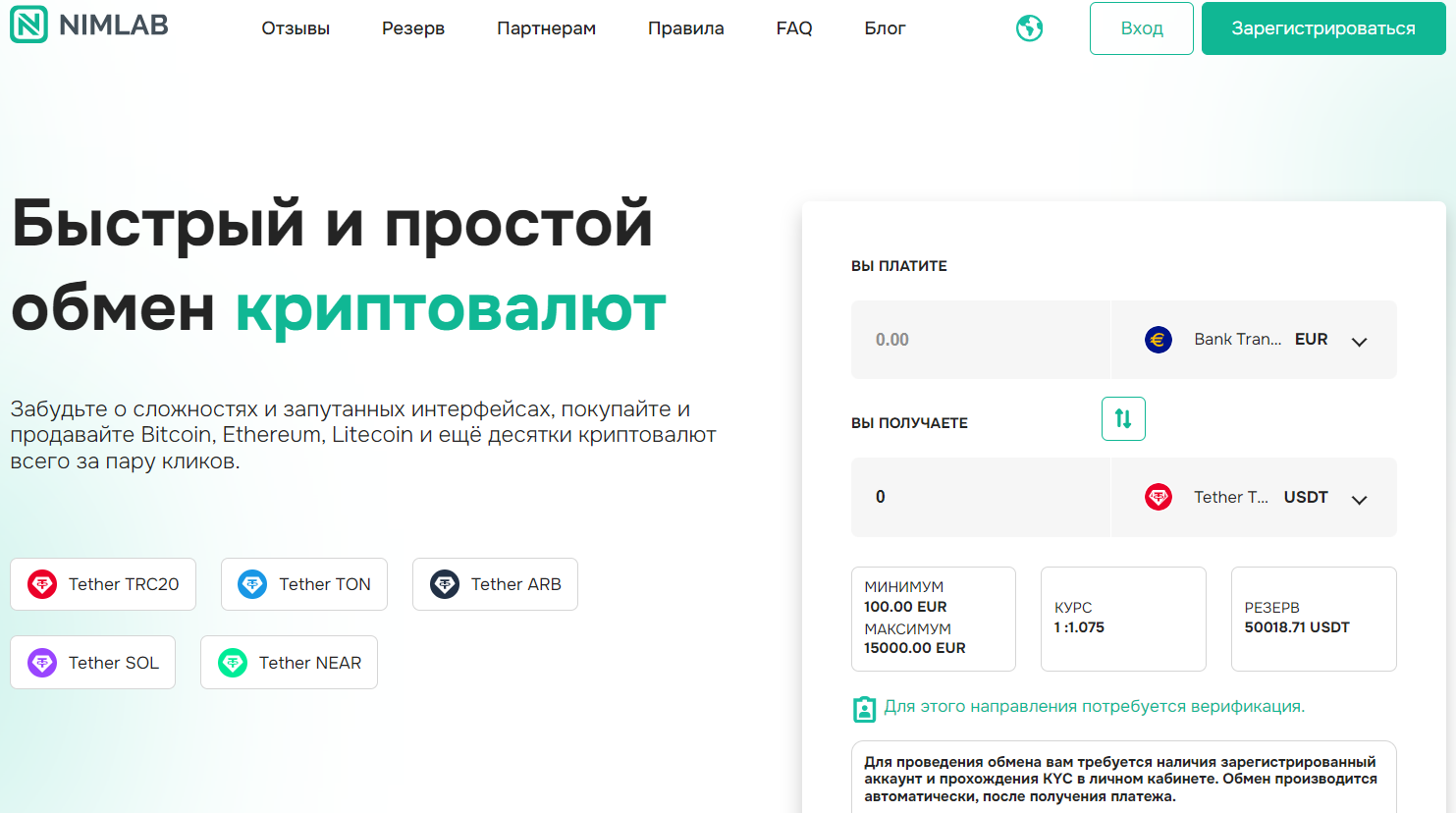Select the Tether TRC20 network option
This screenshot has width=1456, height=813.
(x=102, y=583)
